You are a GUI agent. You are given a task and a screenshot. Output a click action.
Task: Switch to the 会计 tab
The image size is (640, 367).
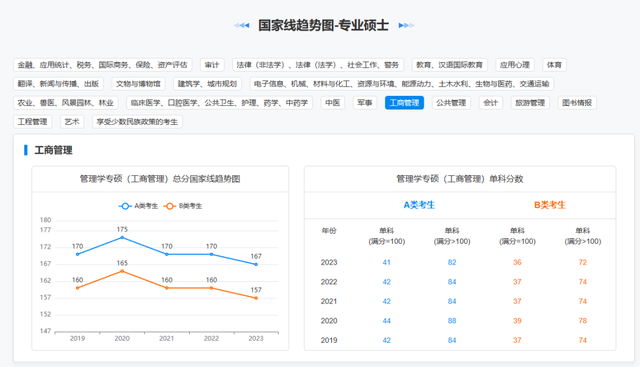491,102
